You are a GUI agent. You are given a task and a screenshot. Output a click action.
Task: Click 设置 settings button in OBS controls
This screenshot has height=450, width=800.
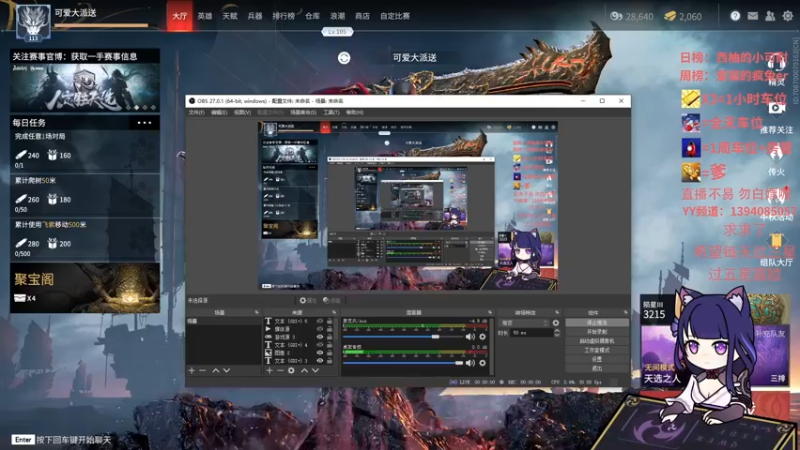(596, 359)
